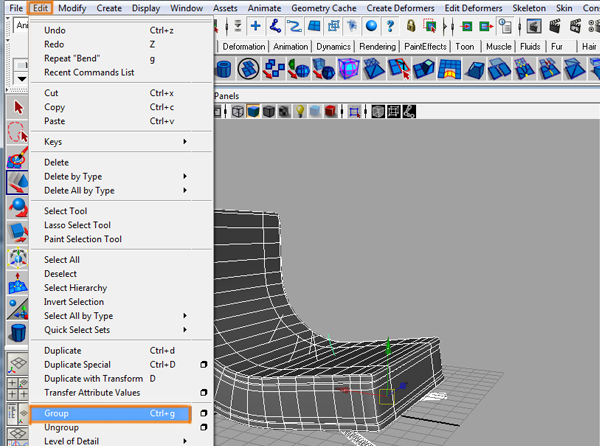Activate the Lasso tool in left toolbox

point(16,131)
